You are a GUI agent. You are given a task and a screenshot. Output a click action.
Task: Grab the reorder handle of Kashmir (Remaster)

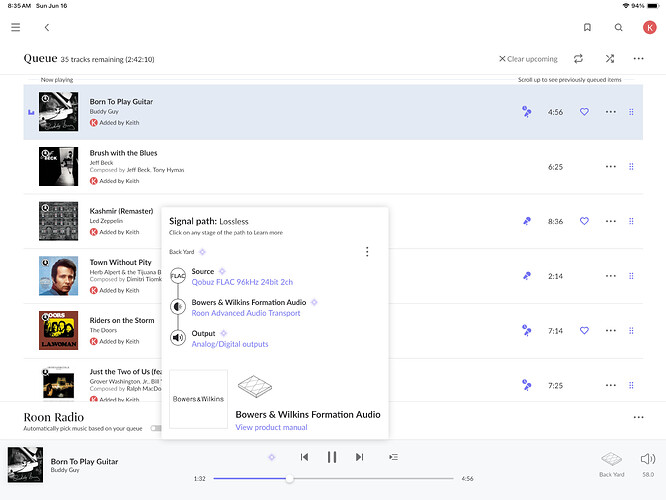[631, 221]
